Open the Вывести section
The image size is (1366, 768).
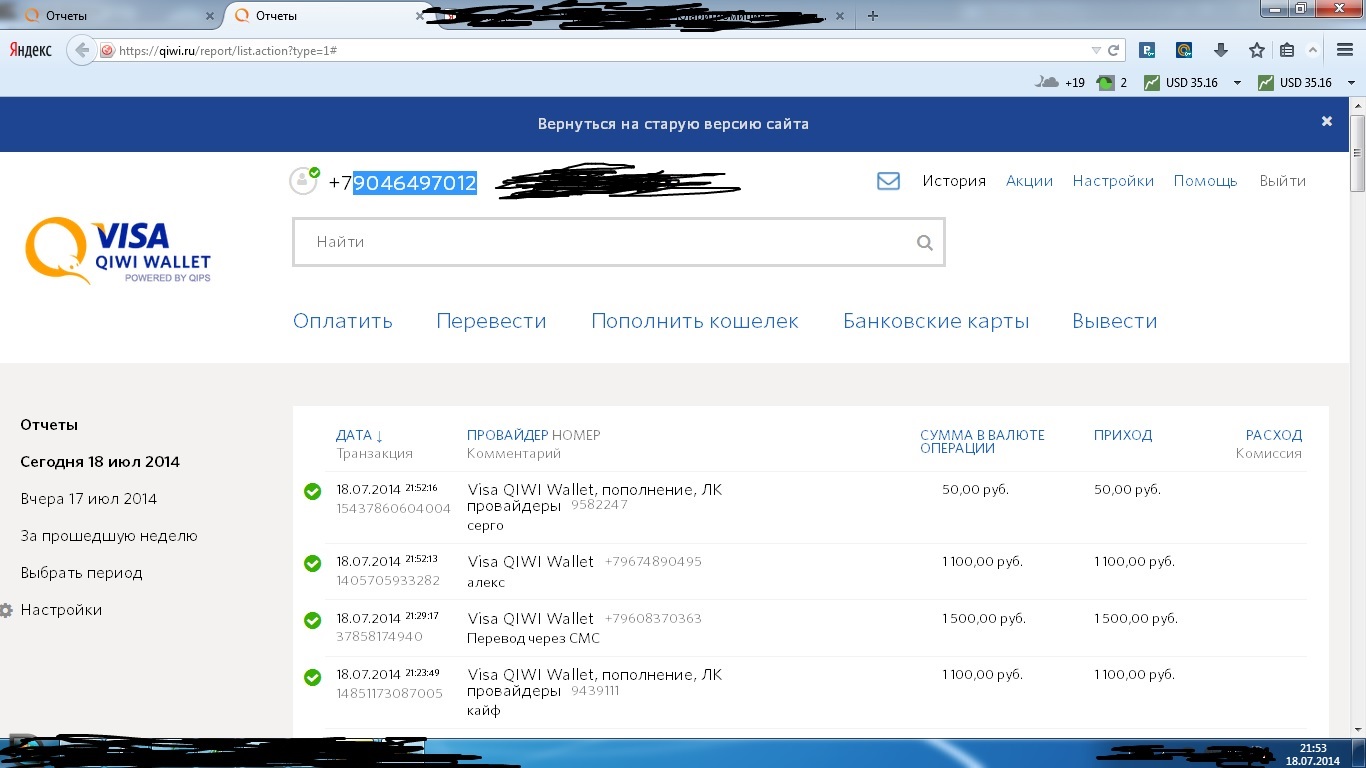pos(1115,321)
